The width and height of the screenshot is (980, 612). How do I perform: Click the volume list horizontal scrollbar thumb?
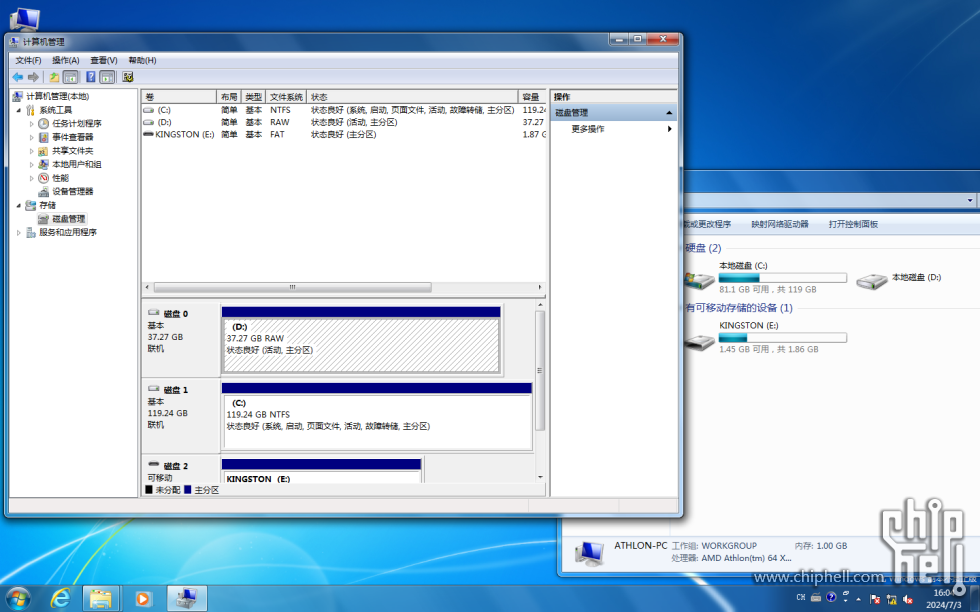tap(292, 288)
